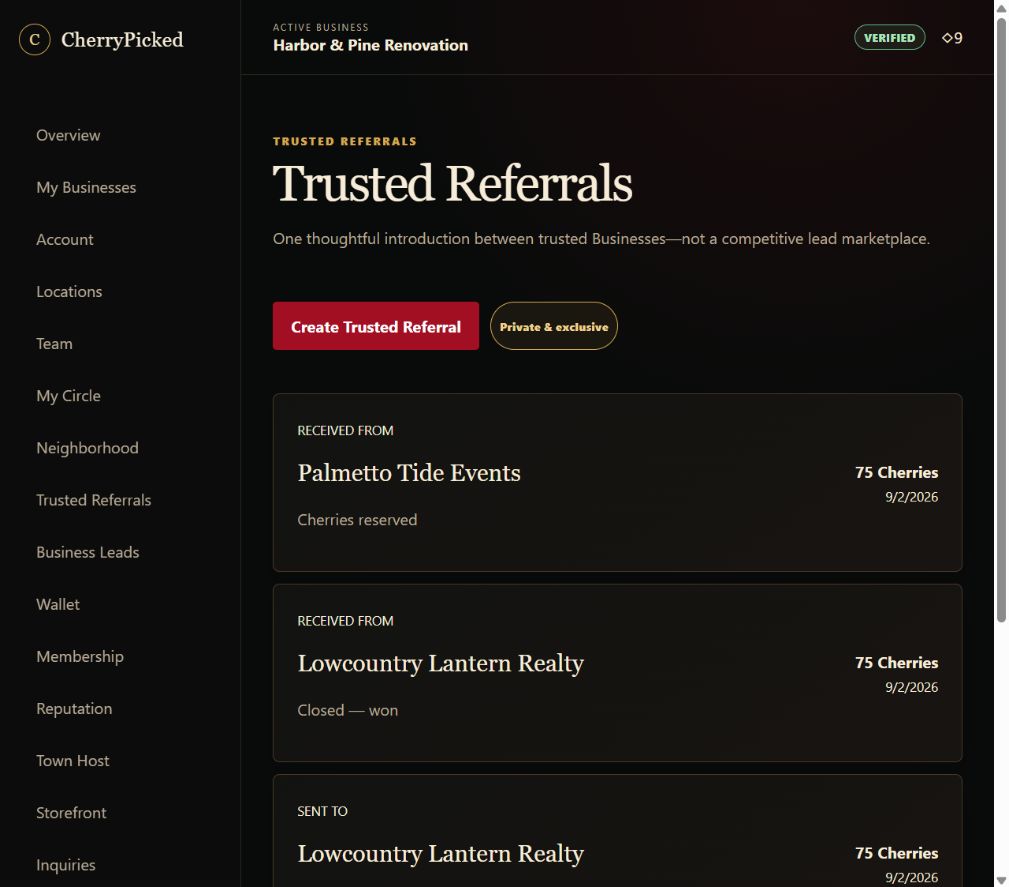The width and height of the screenshot is (1009, 887).
Task: Click the SENT TO label
Action: [322, 811]
